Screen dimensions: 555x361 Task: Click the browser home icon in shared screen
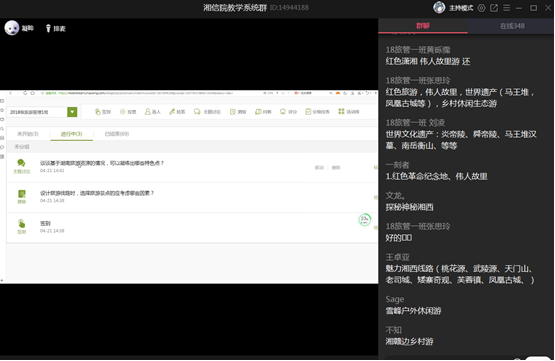pyautogui.click(x=33, y=93)
